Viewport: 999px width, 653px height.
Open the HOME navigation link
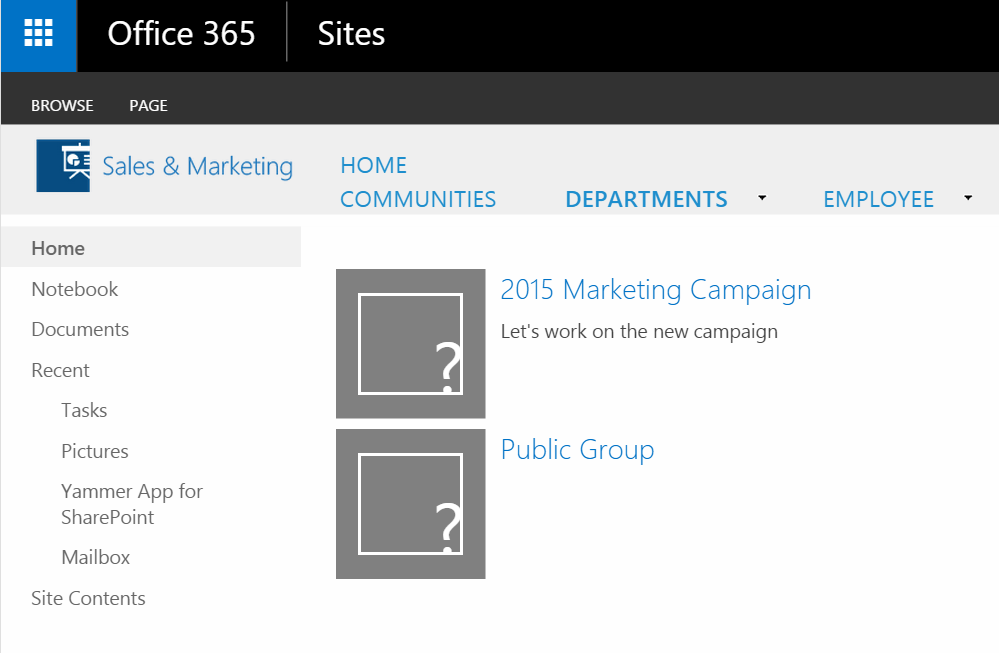point(373,166)
